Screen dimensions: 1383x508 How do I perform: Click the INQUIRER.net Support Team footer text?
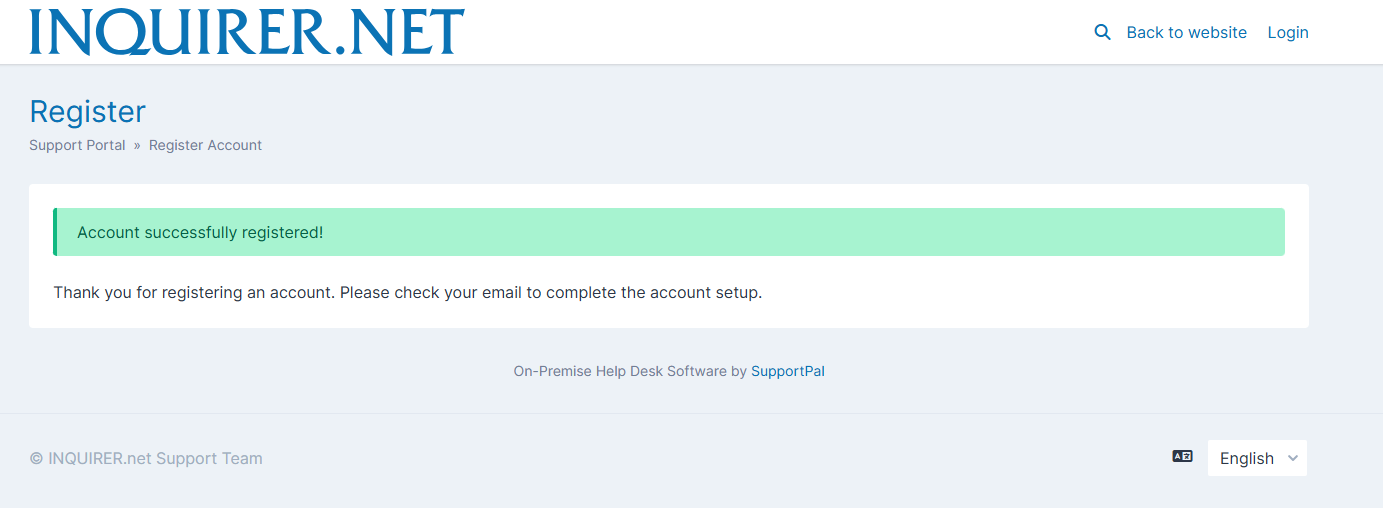(155, 459)
